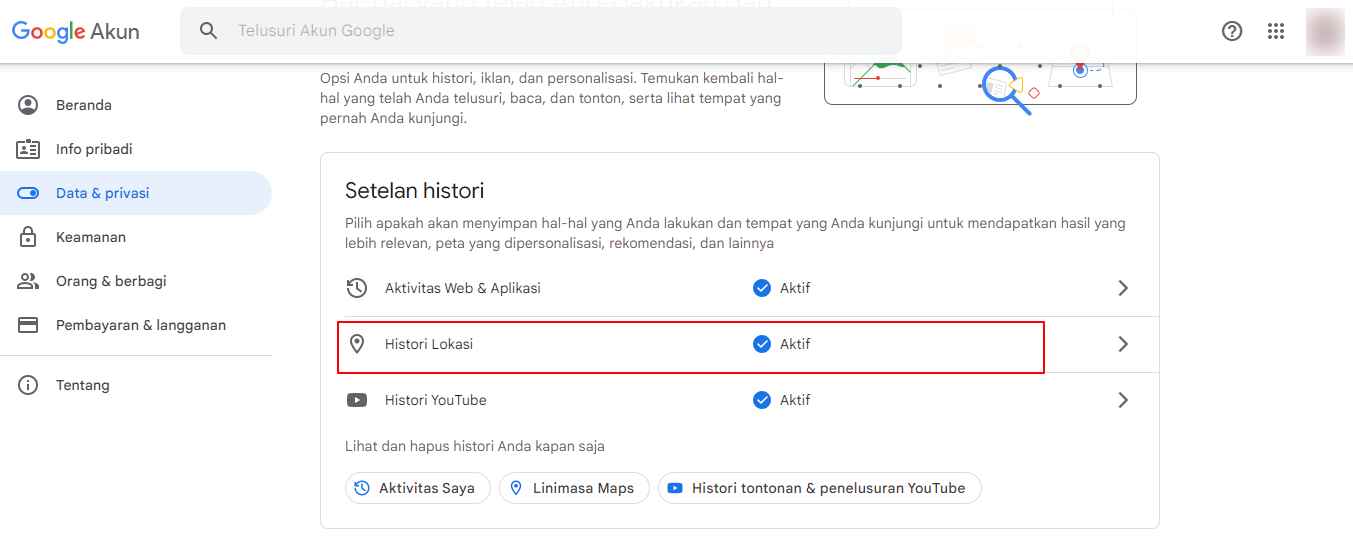Open Orang & berbagi page
1353x543 pixels.
click(x=136, y=281)
